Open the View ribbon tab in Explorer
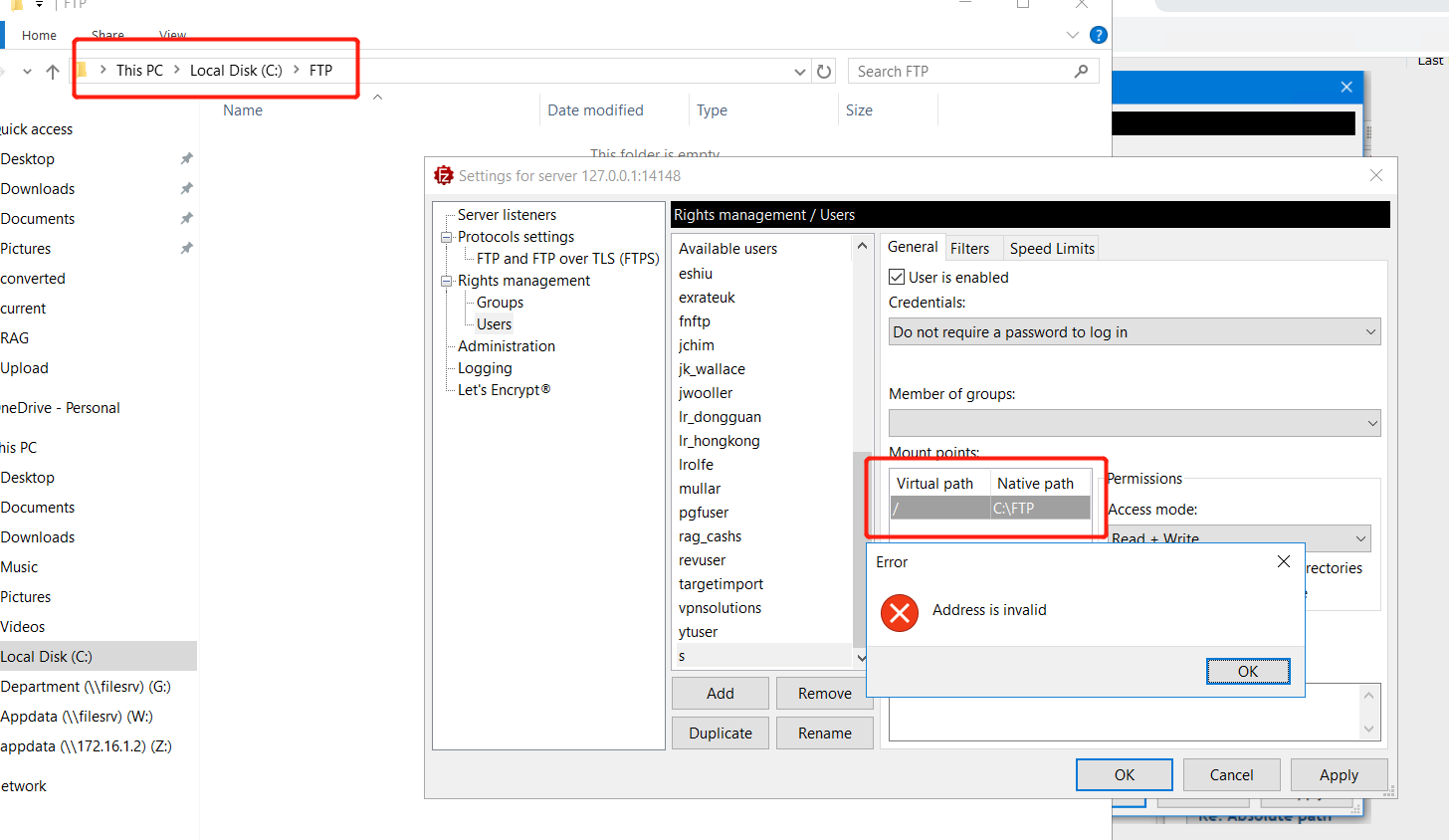1449x840 pixels. (x=172, y=36)
